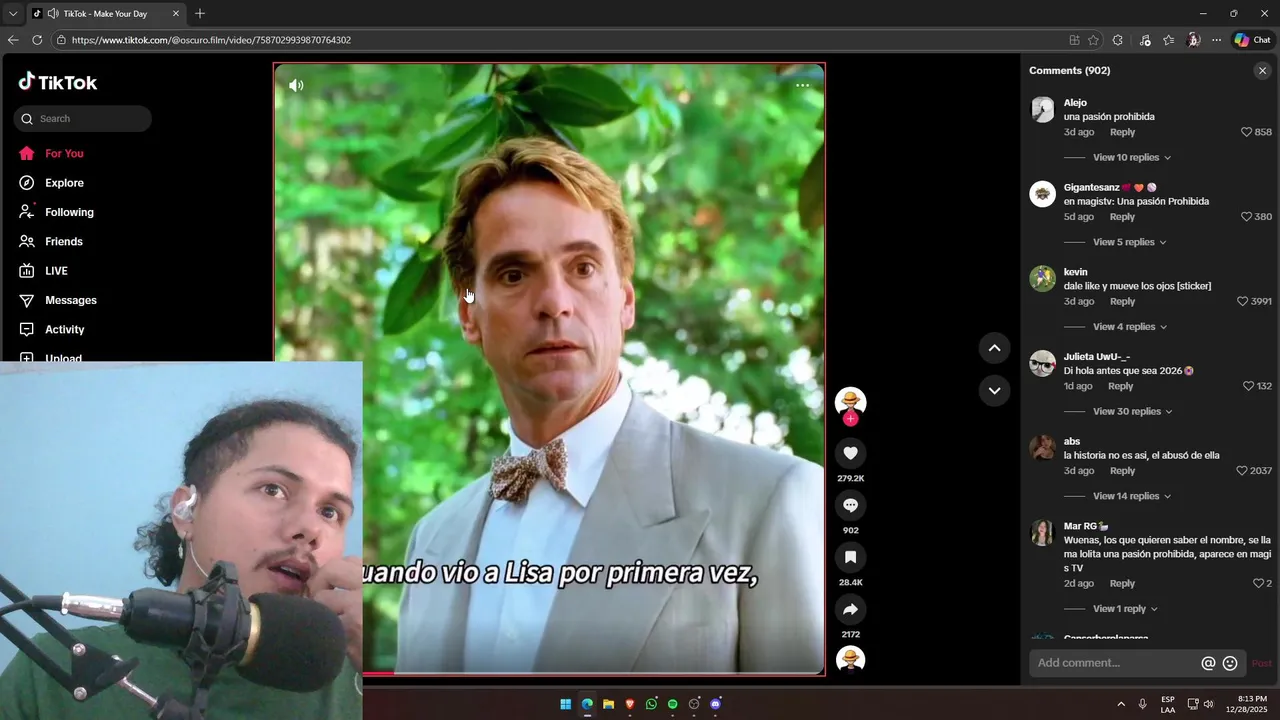Like Gigantesanz's comment with 380 likes
This screenshot has height=720, width=1280.
pos(1246,217)
